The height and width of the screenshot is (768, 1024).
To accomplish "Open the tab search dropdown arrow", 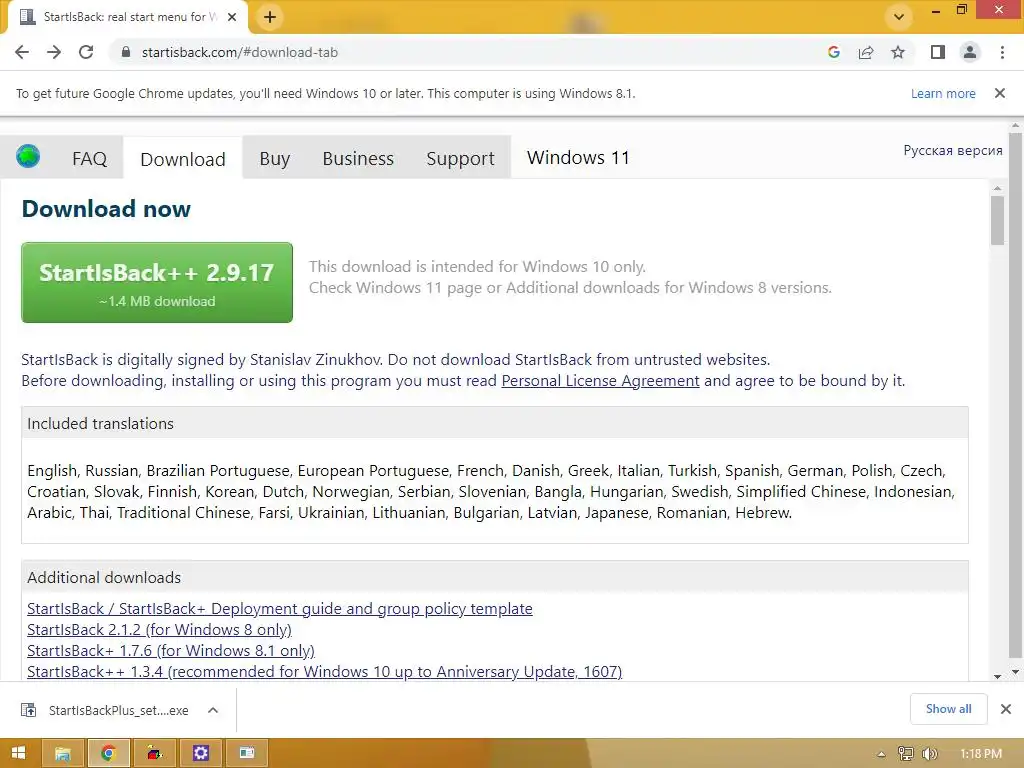I will click(x=899, y=17).
